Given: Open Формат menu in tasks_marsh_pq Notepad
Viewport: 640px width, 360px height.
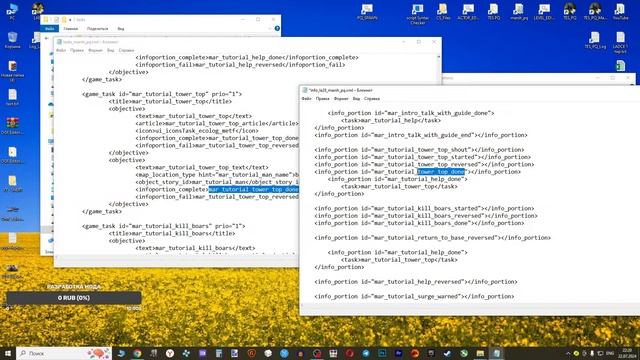Looking at the screenshot, I should pyautogui.click(x=95, y=50).
